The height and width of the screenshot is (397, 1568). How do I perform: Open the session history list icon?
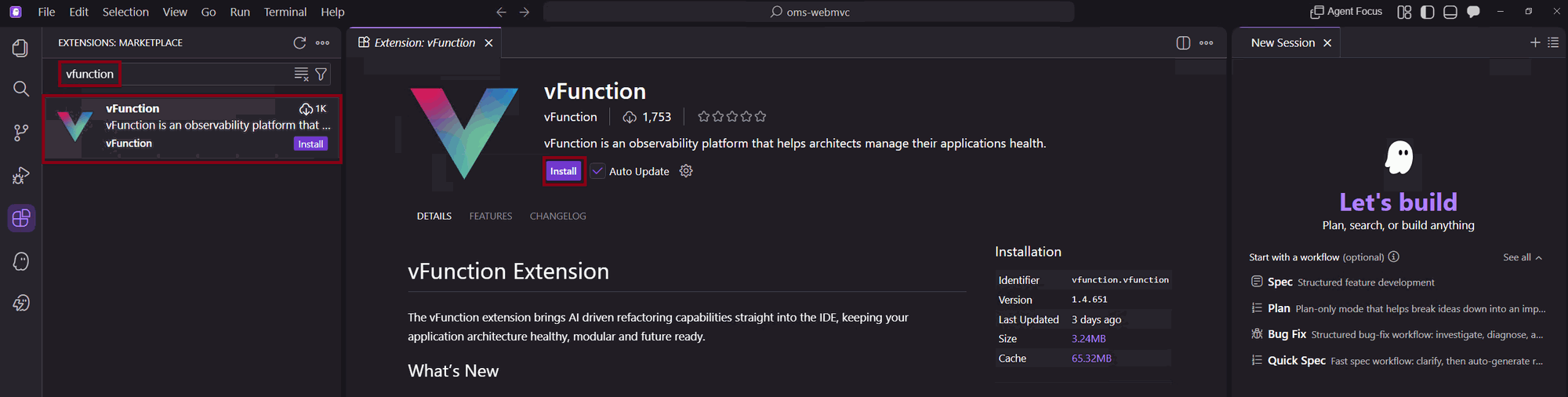1553,42
